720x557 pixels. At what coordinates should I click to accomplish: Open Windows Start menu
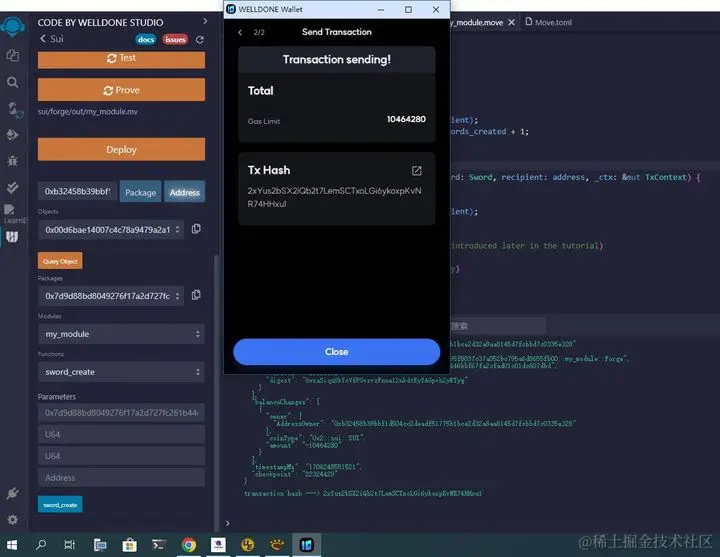[12, 545]
